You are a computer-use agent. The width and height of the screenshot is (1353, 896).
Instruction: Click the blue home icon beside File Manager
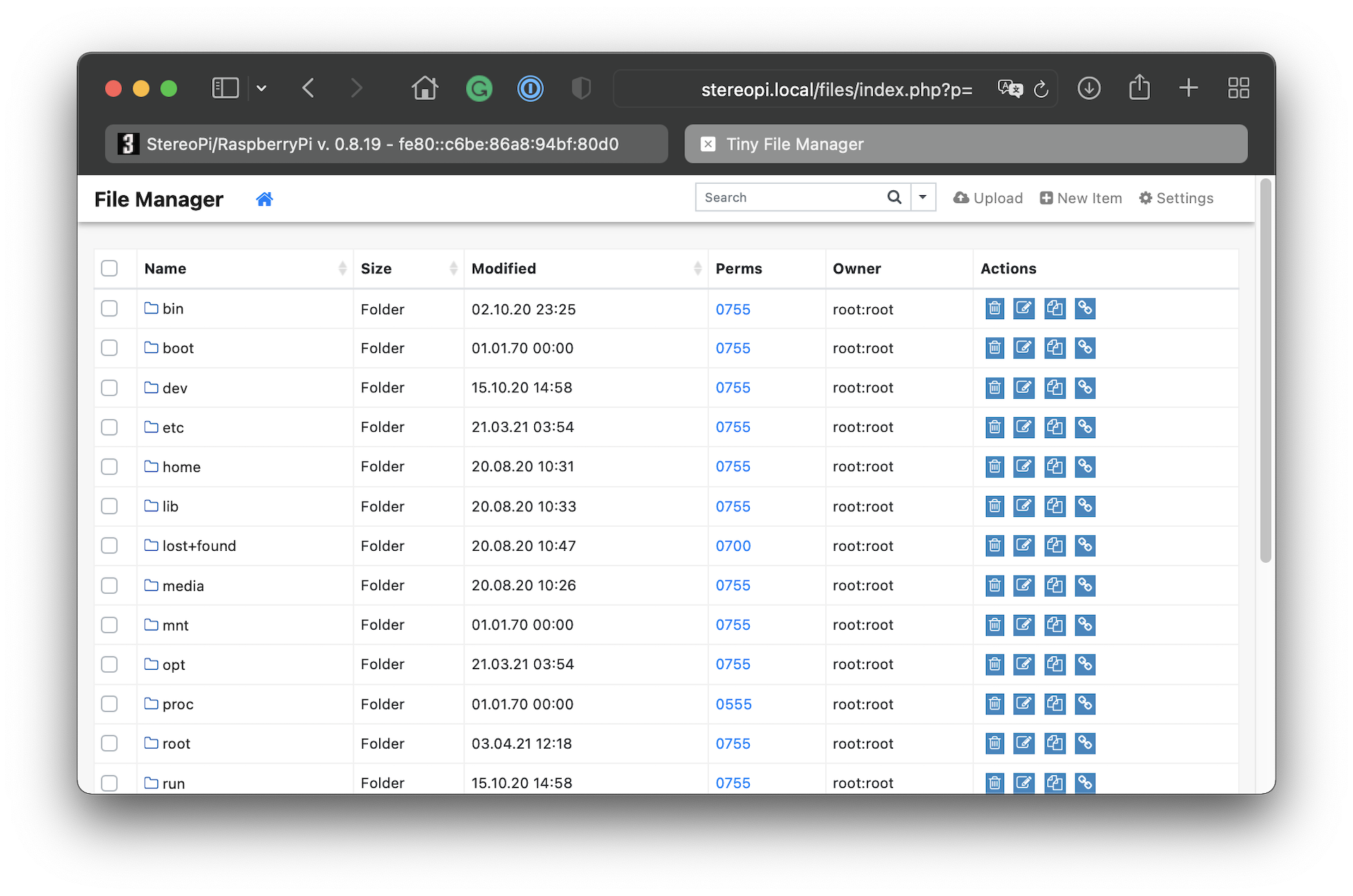pos(264,199)
